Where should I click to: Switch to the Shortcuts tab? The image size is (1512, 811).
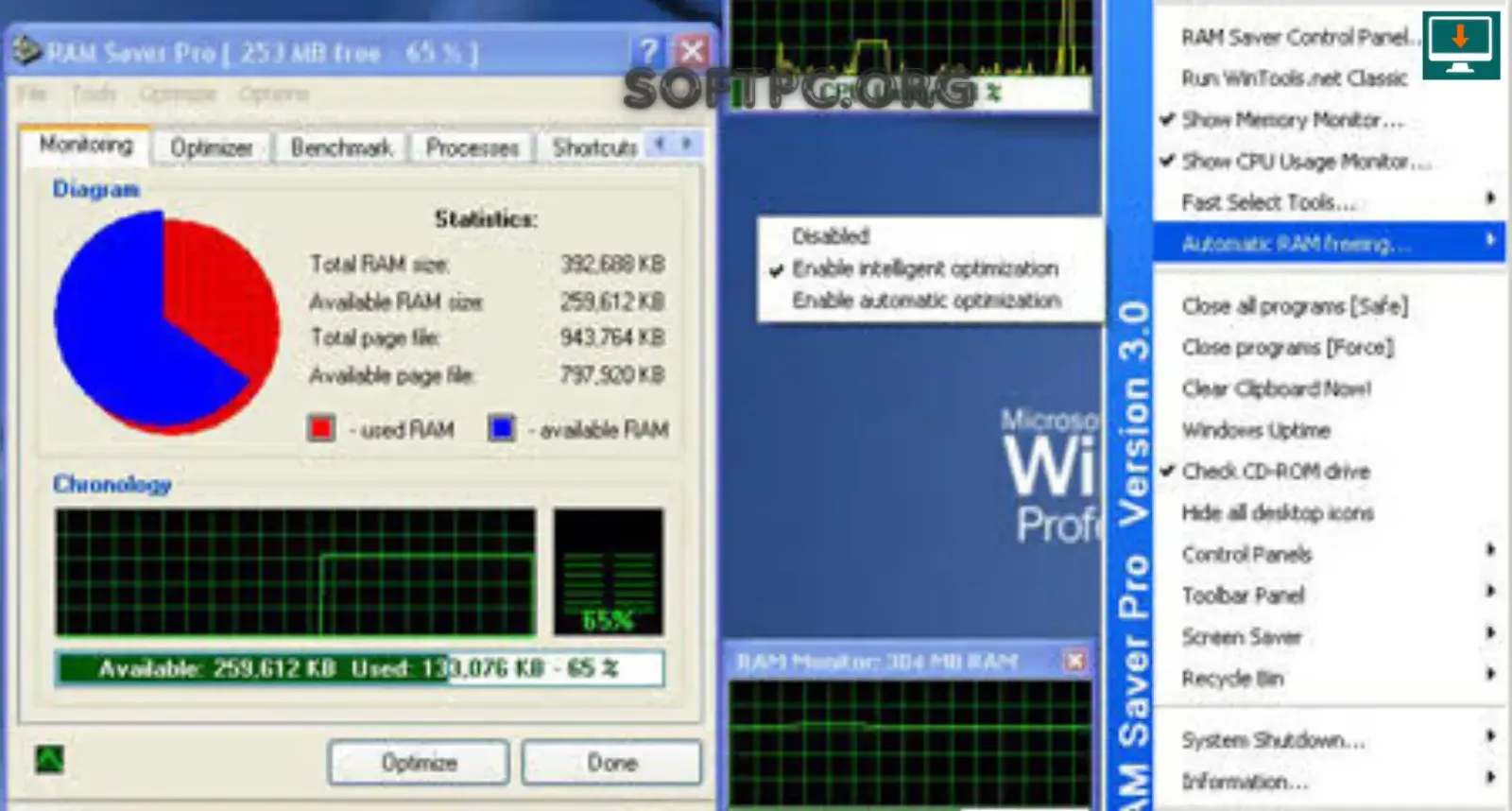tap(594, 147)
